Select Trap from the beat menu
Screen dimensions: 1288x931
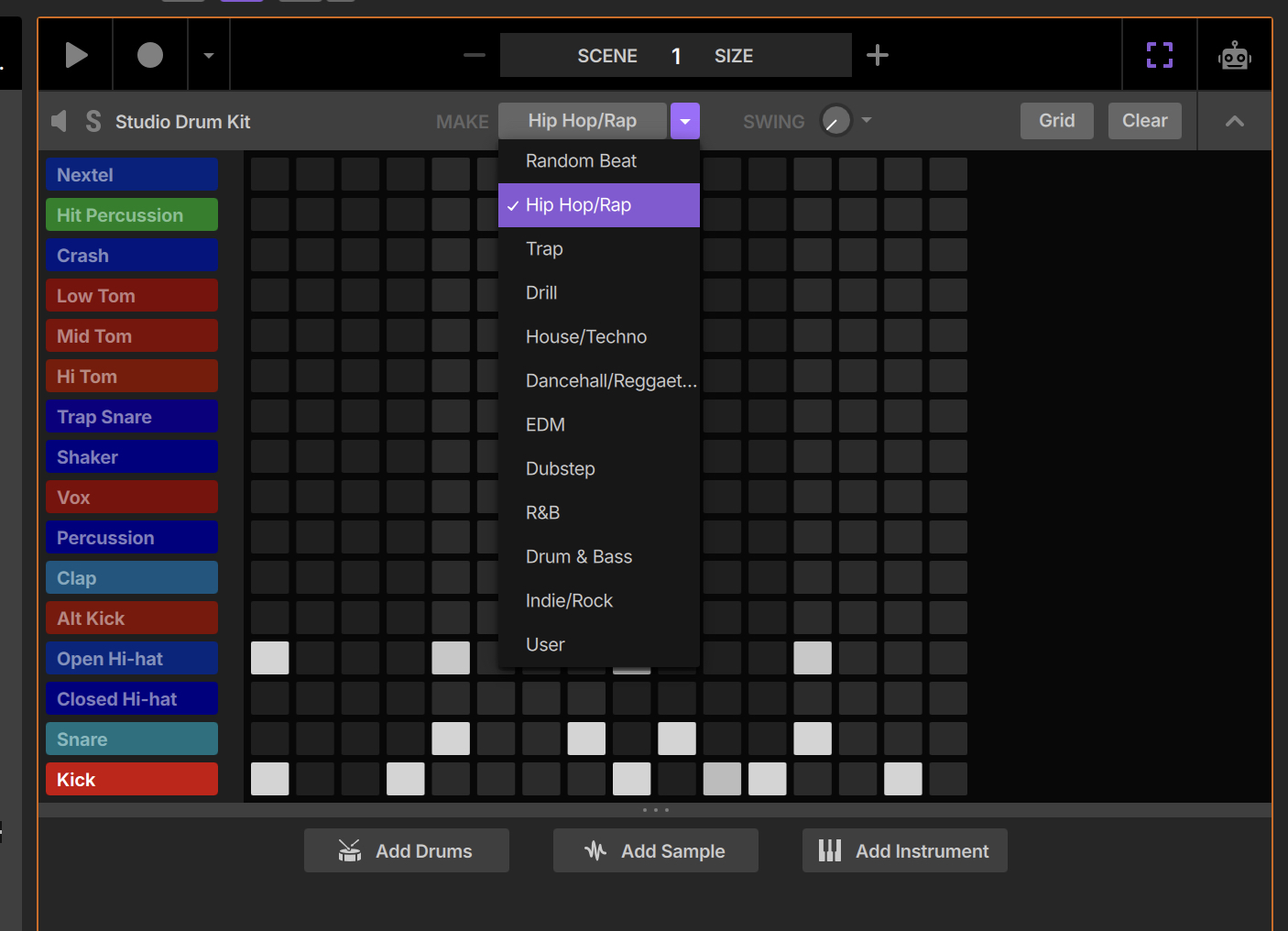click(544, 249)
